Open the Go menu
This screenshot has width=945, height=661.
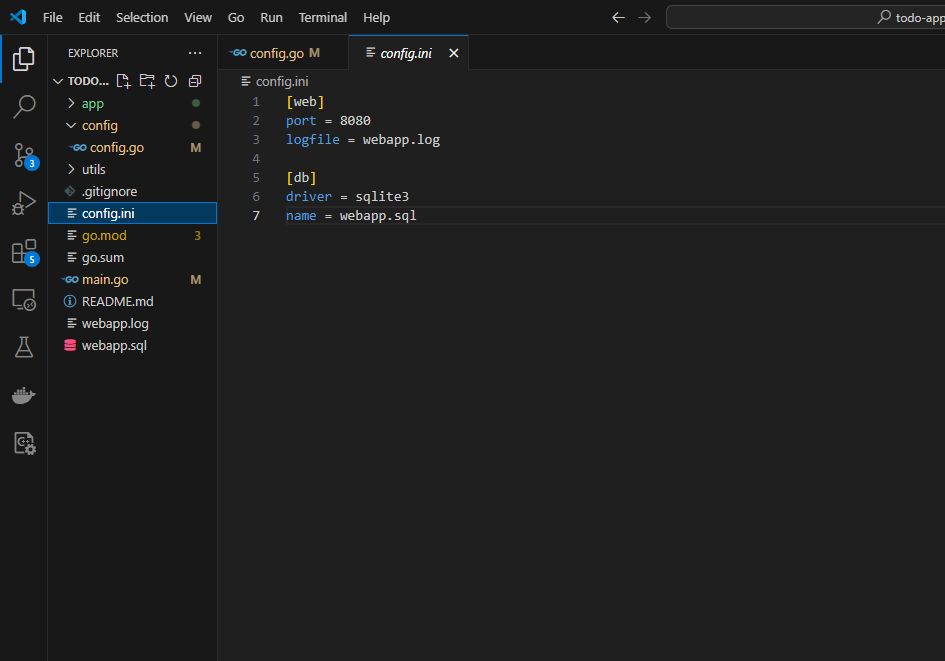tap(236, 17)
